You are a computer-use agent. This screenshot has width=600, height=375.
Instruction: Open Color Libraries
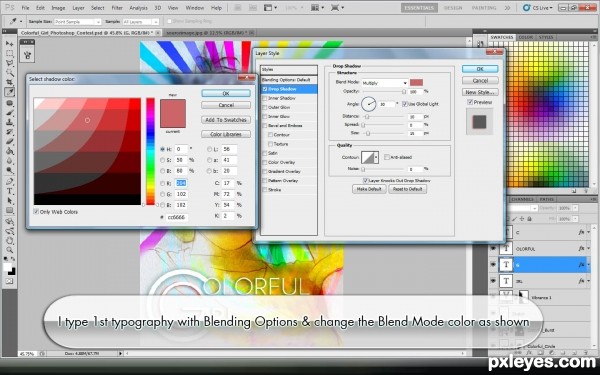[226, 134]
